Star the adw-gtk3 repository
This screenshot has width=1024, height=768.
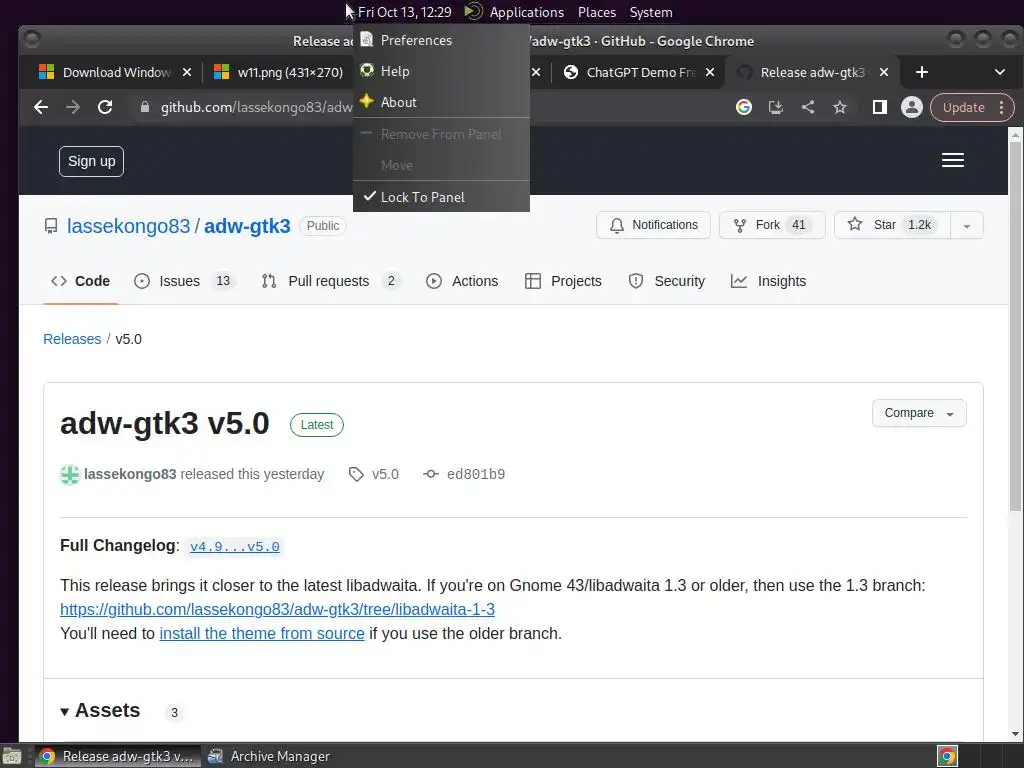[x=893, y=225]
